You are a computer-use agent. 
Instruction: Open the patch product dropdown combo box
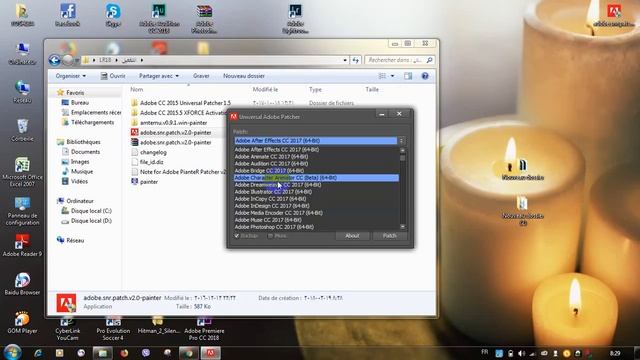pos(320,141)
